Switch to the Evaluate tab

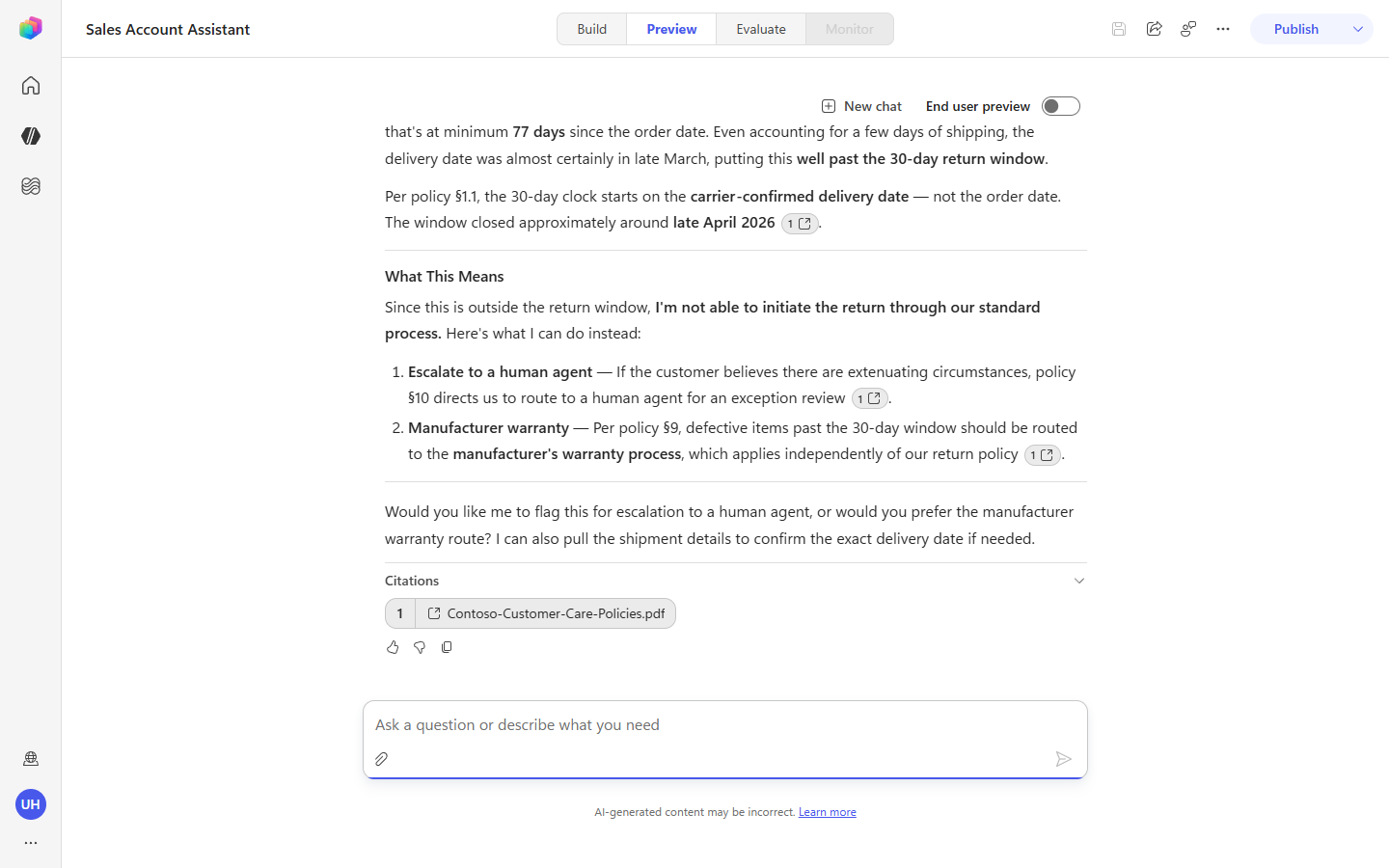(761, 29)
